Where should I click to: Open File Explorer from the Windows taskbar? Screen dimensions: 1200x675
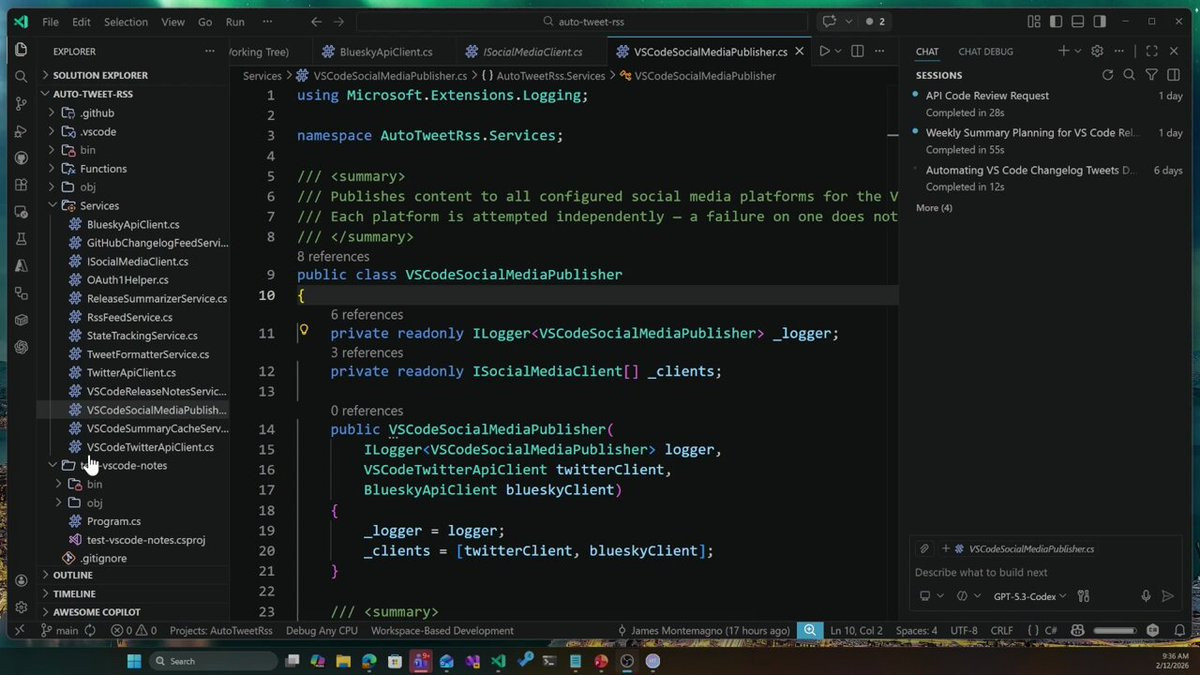click(x=344, y=661)
